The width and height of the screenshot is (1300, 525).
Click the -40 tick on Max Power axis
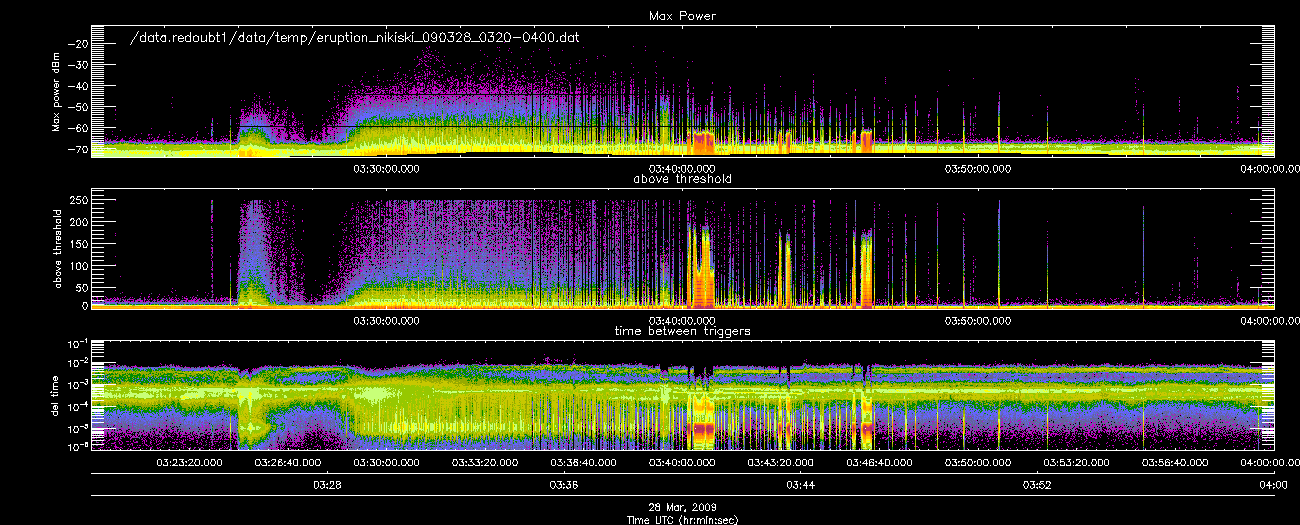tap(77, 86)
